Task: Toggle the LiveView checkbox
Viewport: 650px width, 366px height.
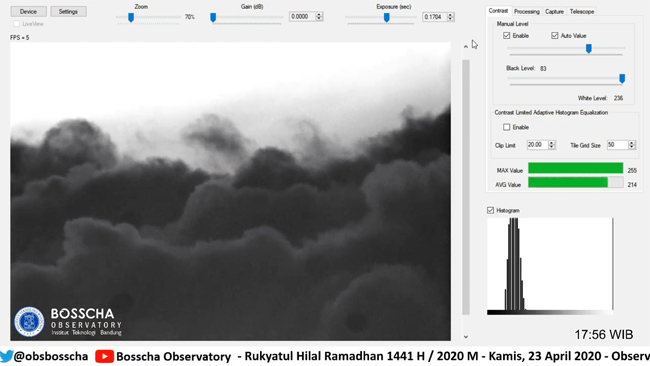Action: click(17, 24)
